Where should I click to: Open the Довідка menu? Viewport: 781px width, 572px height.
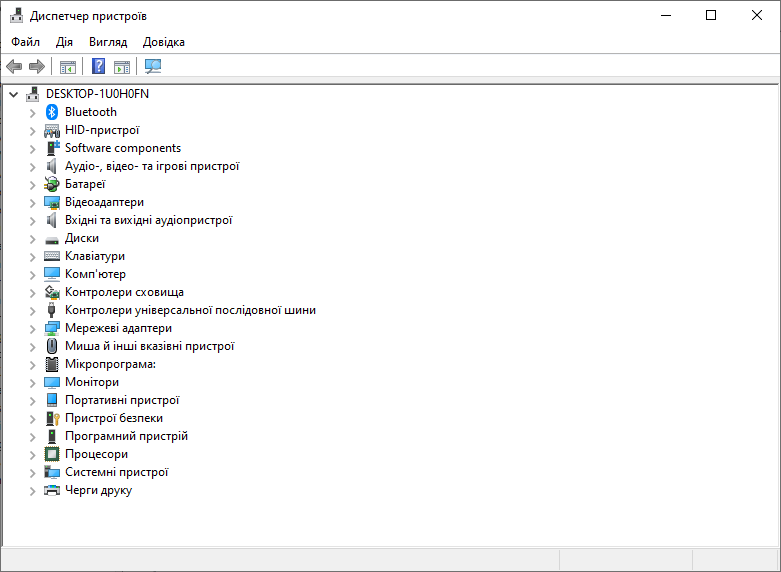164,42
